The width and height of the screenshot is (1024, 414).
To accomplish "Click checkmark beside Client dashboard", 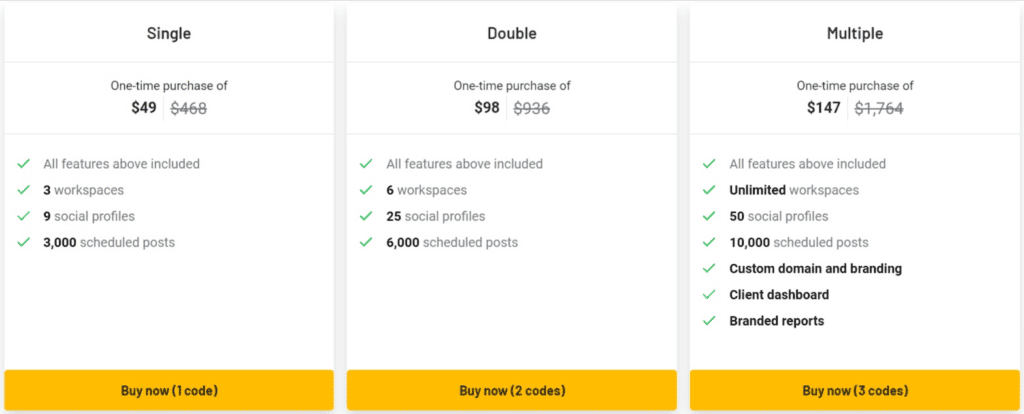I will [709, 295].
